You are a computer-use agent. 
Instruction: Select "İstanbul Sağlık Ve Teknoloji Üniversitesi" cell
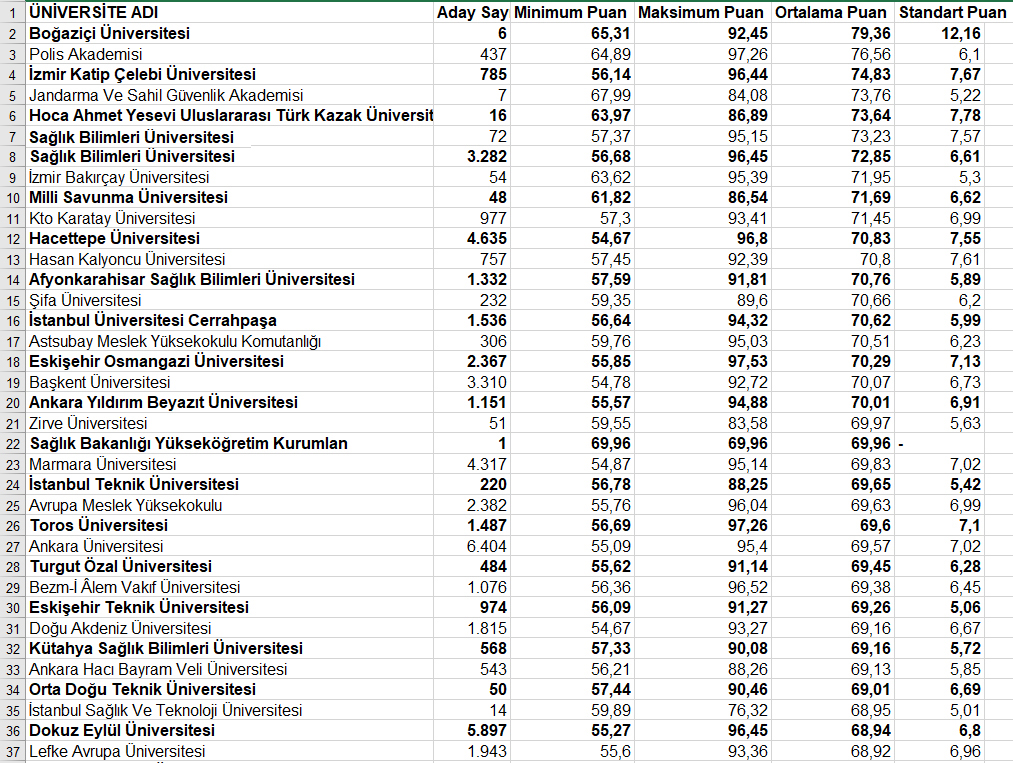(x=230, y=710)
